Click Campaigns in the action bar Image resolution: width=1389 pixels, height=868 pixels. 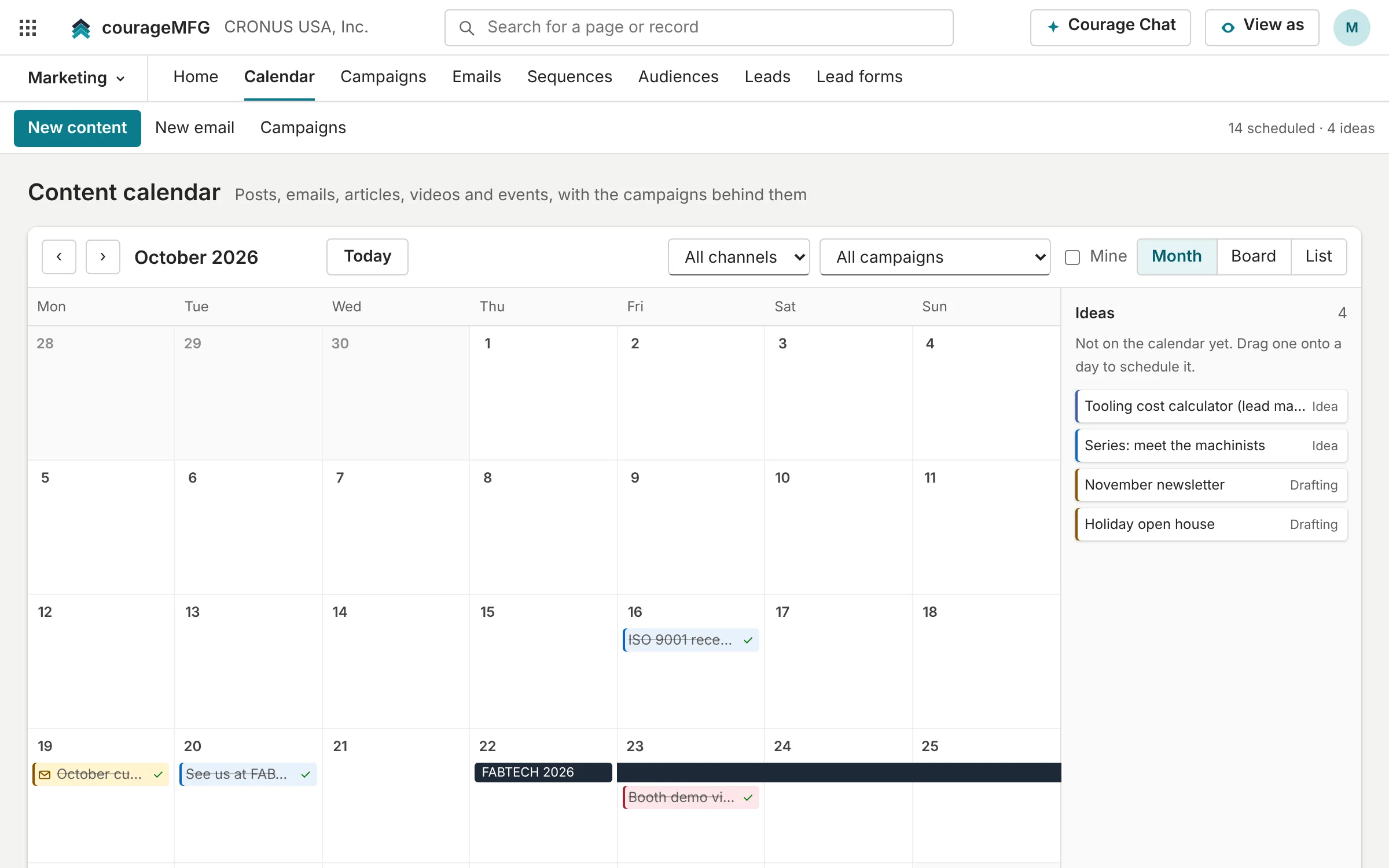click(303, 128)
